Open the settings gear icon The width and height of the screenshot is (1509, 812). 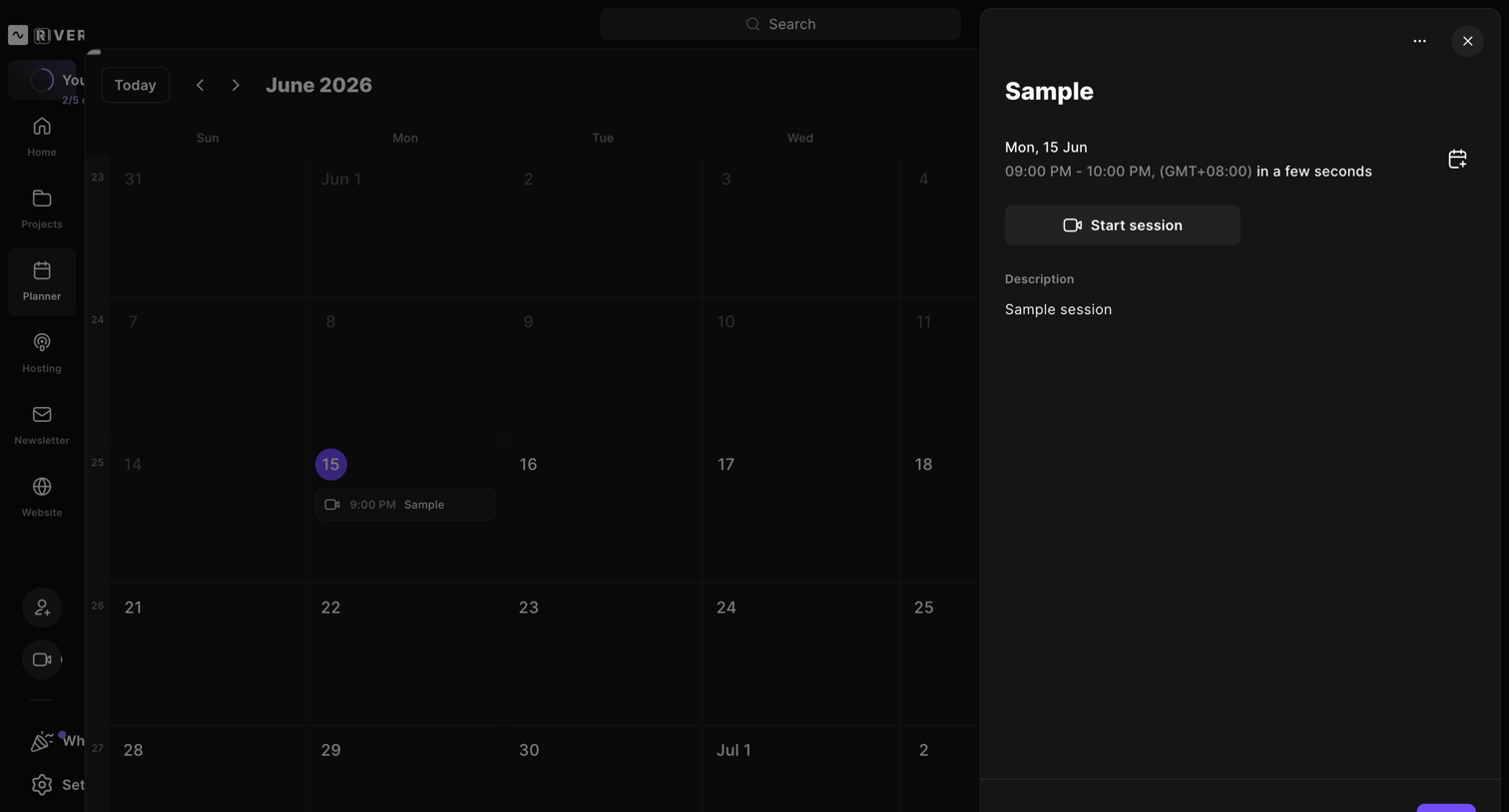coord(42,785)
